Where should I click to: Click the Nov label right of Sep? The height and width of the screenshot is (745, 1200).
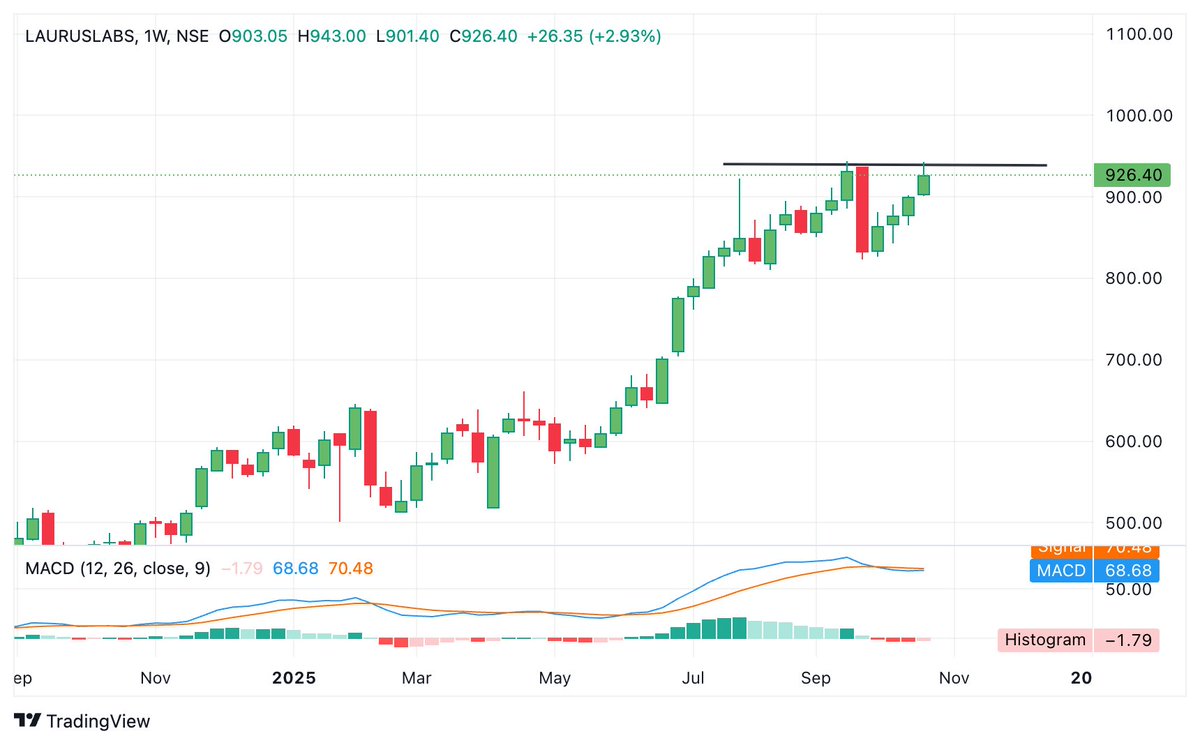[x=954, y=678]
